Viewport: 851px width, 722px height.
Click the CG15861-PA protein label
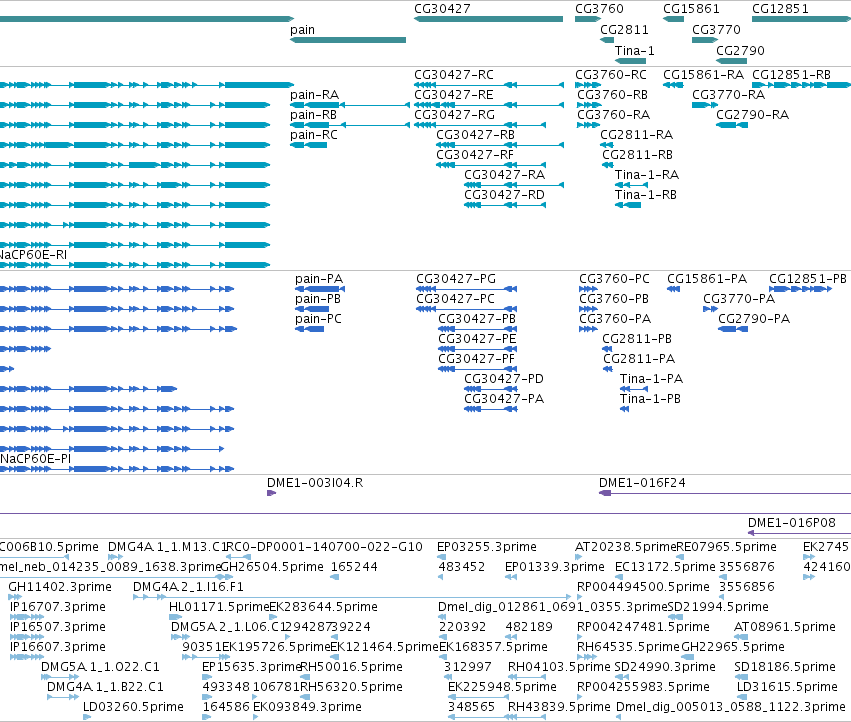(x=707, y=279)
